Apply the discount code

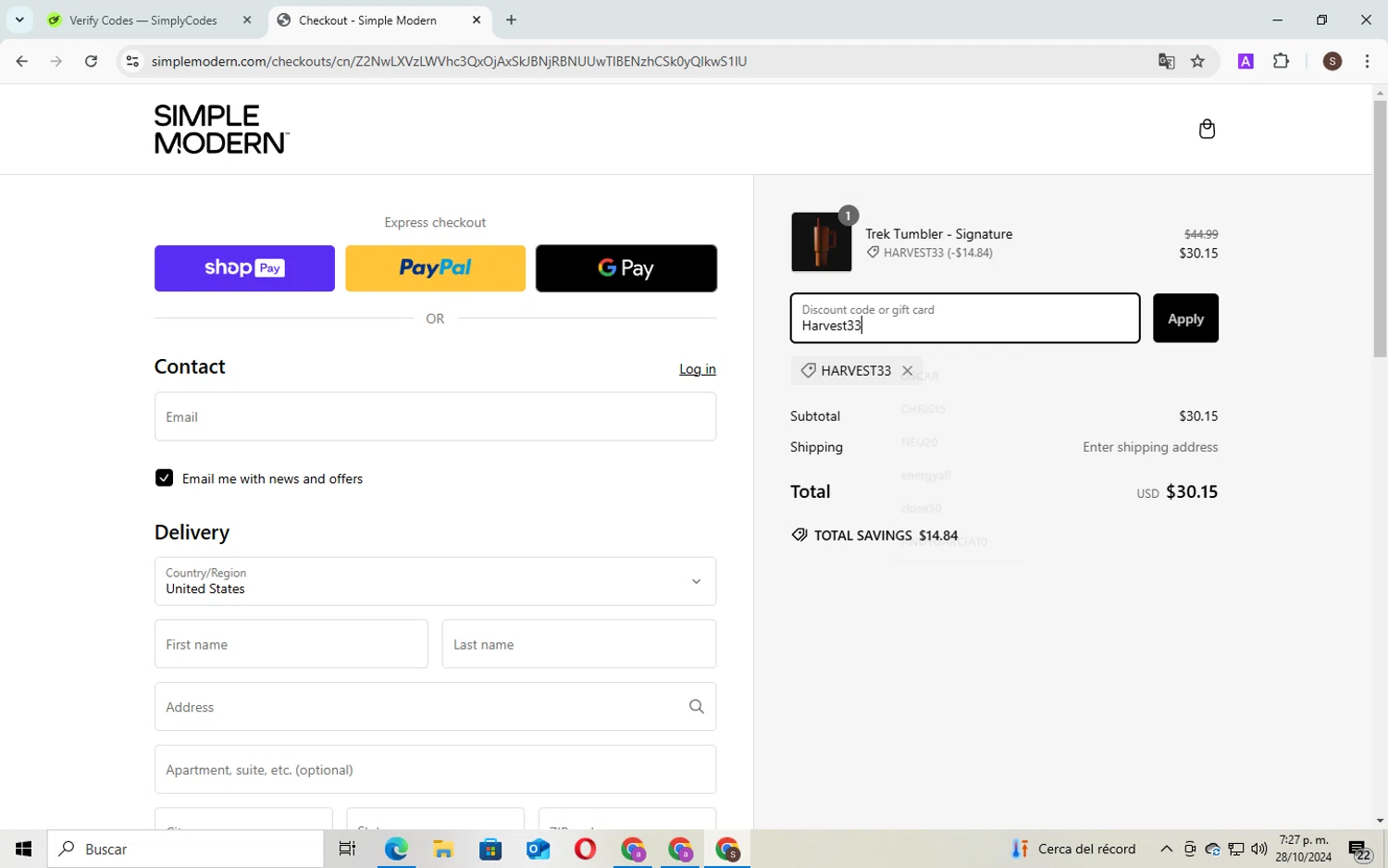click(x=1185, y=318)
